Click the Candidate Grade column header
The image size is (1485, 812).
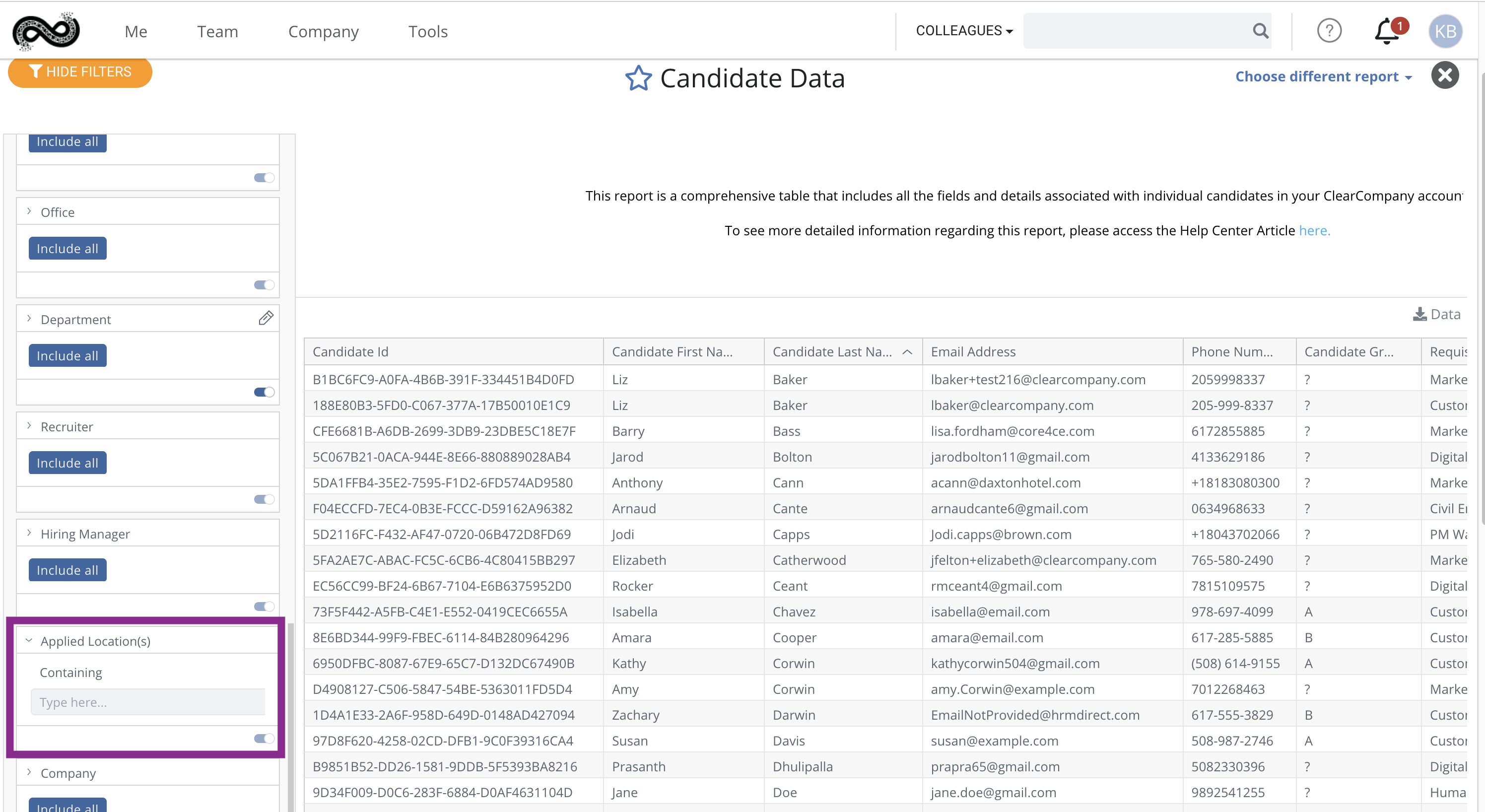pyautogui.click(x=1358, y=351)
